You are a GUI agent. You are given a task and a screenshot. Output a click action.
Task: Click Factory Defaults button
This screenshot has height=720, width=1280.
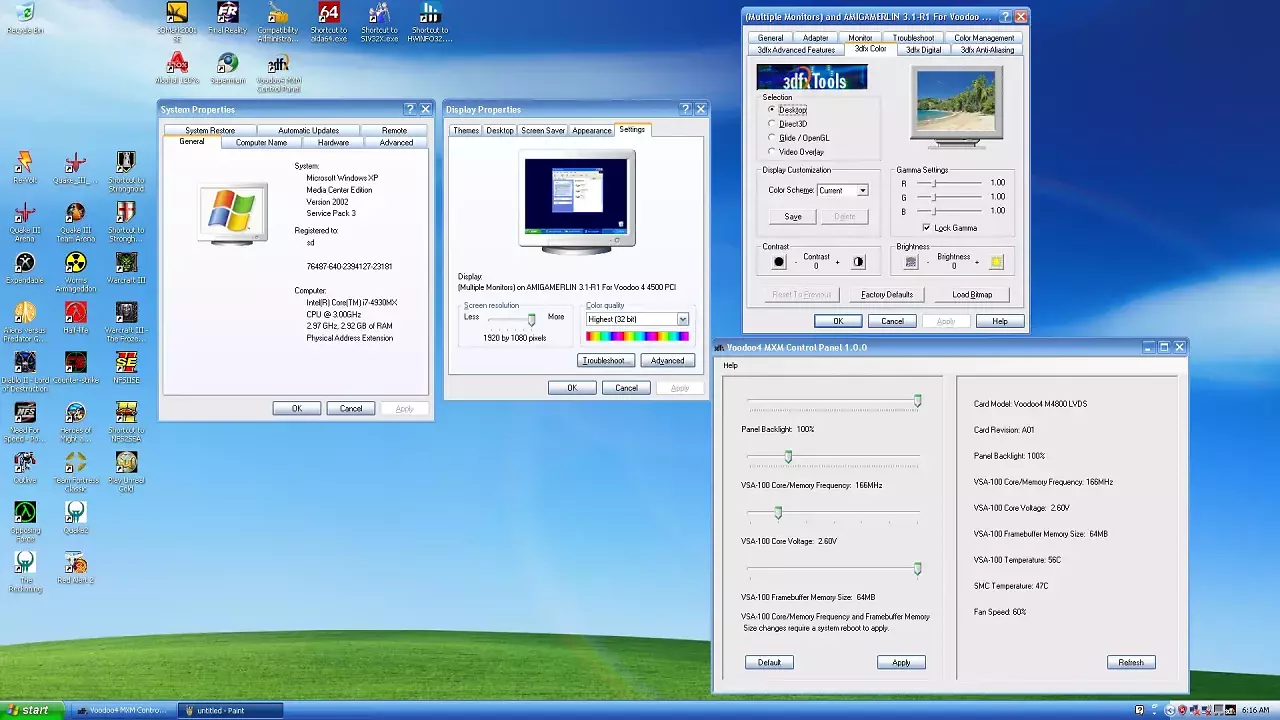pyautogui.click(x=886, y=295)
